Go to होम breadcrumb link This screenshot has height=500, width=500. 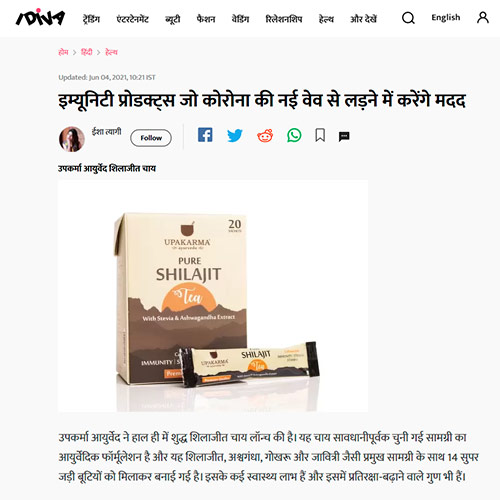tap(63, 52)
